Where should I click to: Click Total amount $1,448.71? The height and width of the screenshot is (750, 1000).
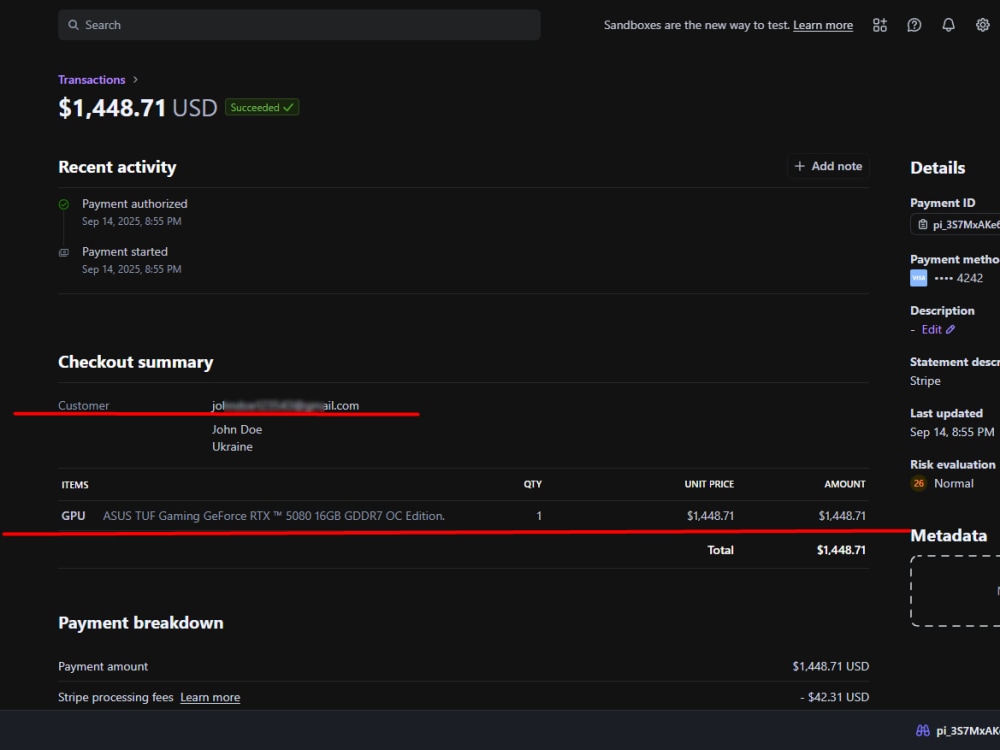point(841,550)
